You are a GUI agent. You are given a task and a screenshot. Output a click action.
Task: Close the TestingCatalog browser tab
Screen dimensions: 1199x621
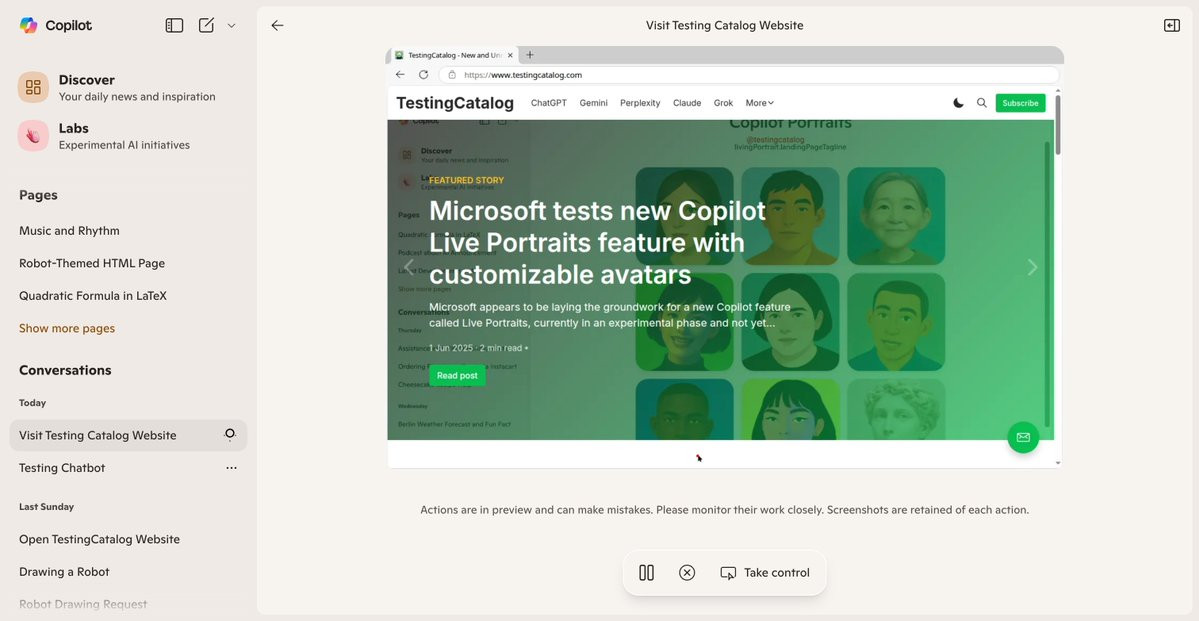pyautogui.click(x=510, y=55)
